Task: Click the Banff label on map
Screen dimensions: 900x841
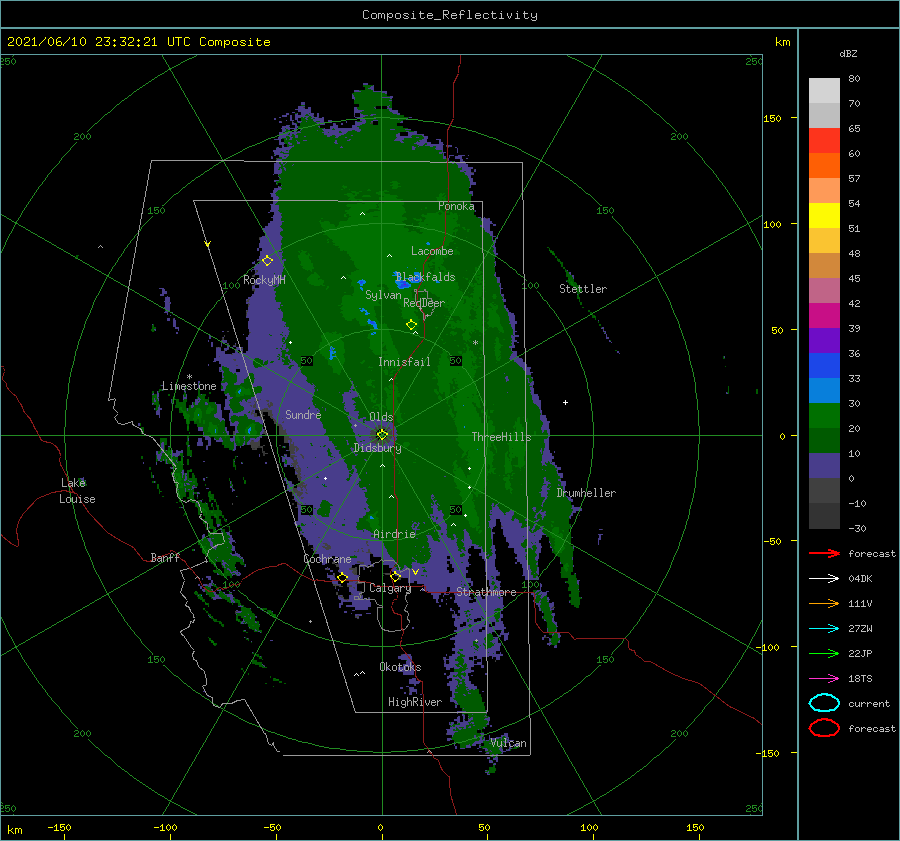Action: point(165,557)
